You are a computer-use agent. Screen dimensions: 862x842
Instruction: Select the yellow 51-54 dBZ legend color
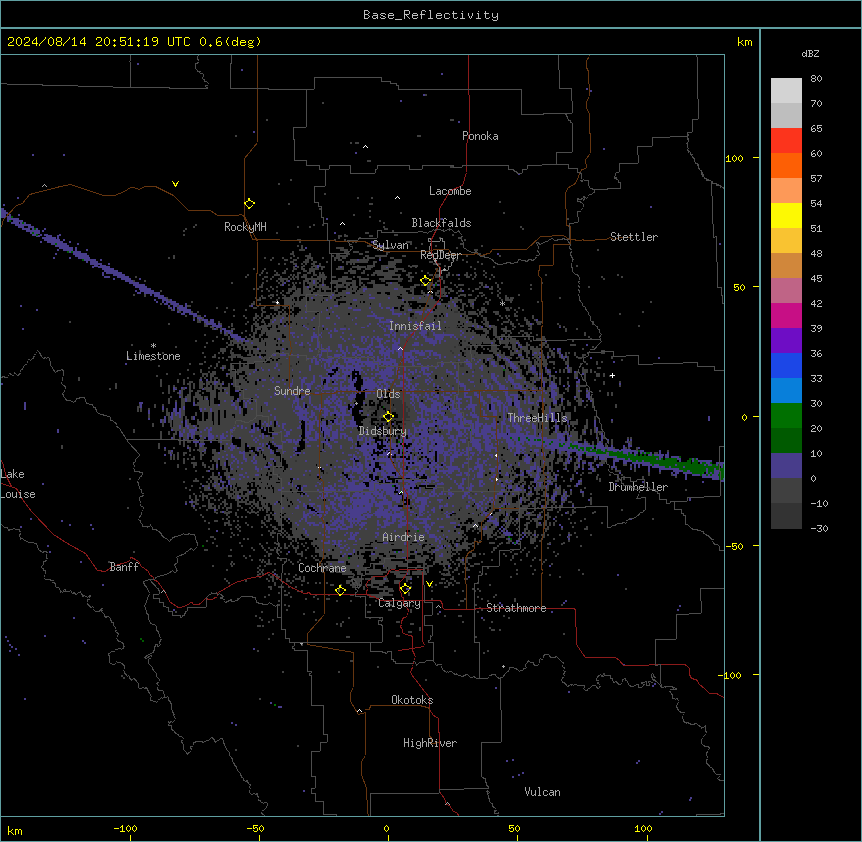(x=786, y=216)
